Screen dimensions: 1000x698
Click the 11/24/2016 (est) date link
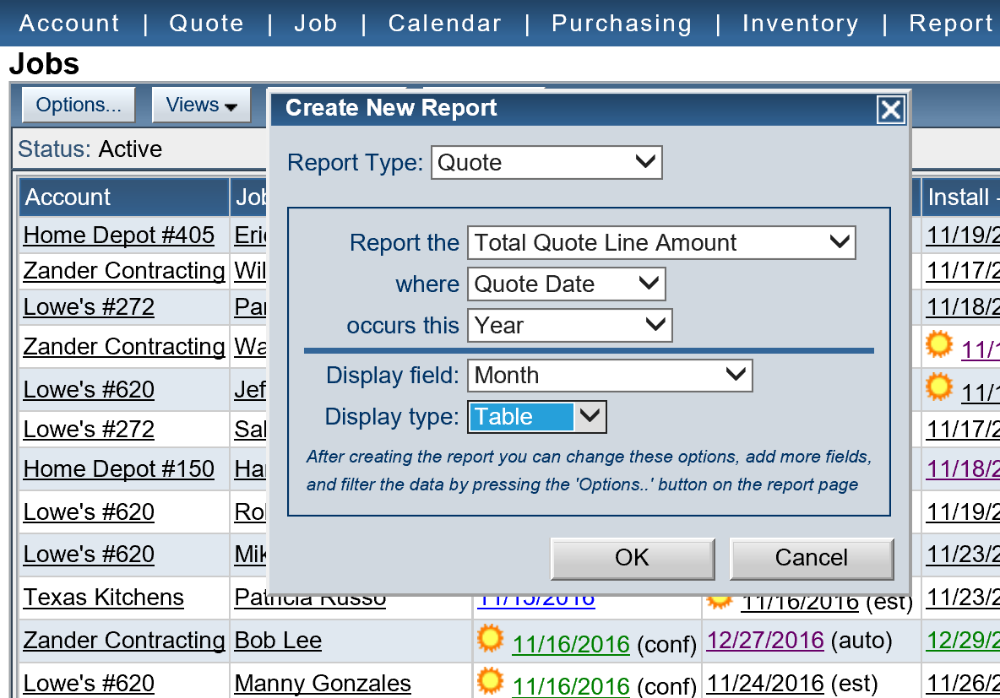pyautogui.click(x=765, y=683)
